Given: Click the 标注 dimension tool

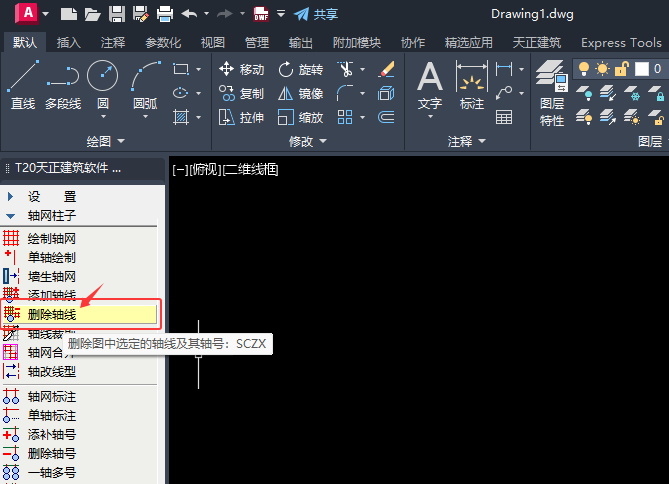Looking at the screenshot, I should (x=472, y=85).
